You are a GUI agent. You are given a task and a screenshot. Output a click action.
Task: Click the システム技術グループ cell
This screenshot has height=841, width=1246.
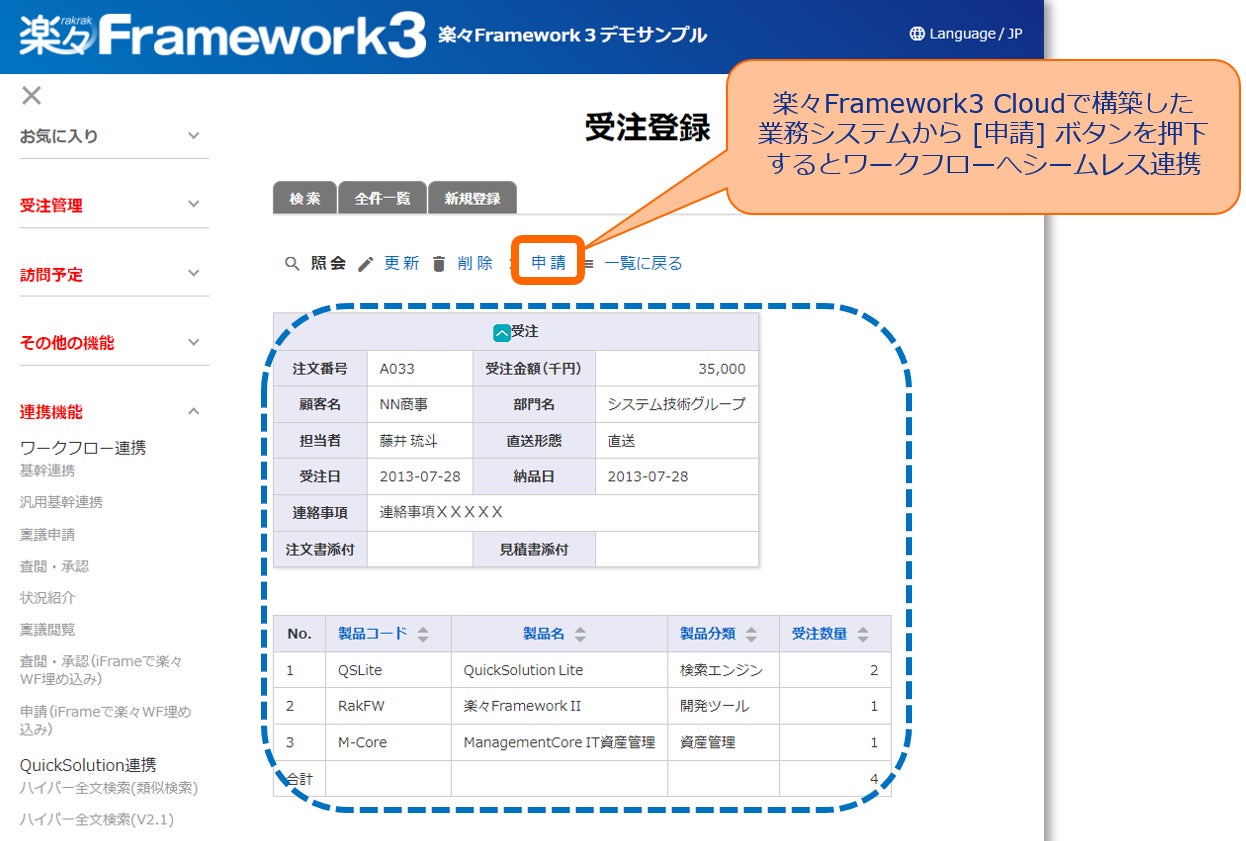677,404
